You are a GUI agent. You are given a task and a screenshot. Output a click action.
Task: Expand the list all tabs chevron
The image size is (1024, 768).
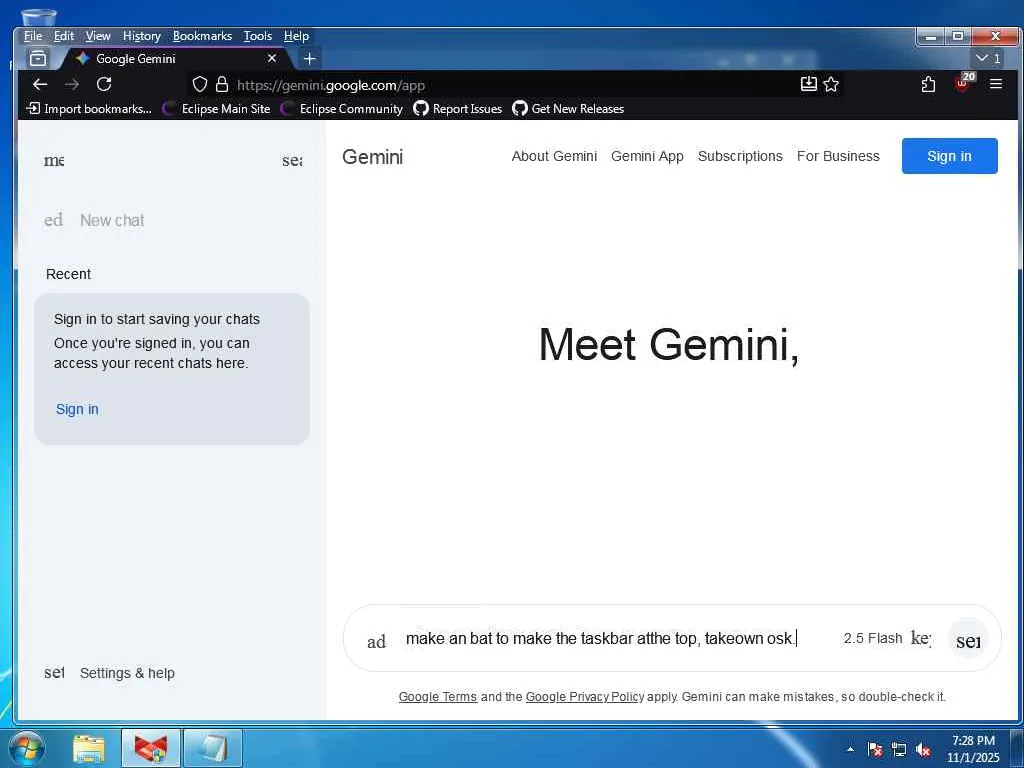(x=987, y=59)
